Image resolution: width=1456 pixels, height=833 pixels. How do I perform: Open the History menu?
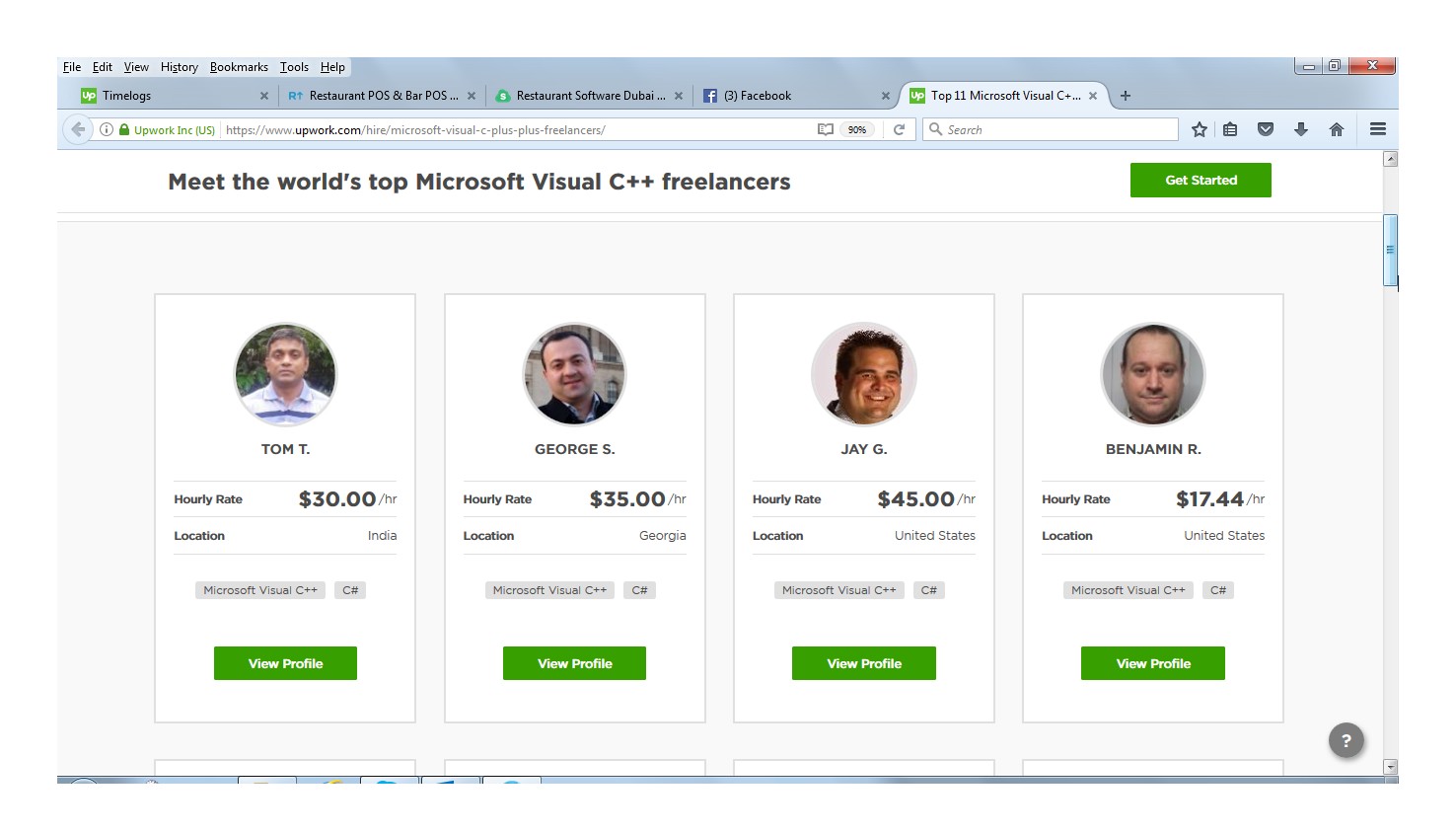click(180, 67)
